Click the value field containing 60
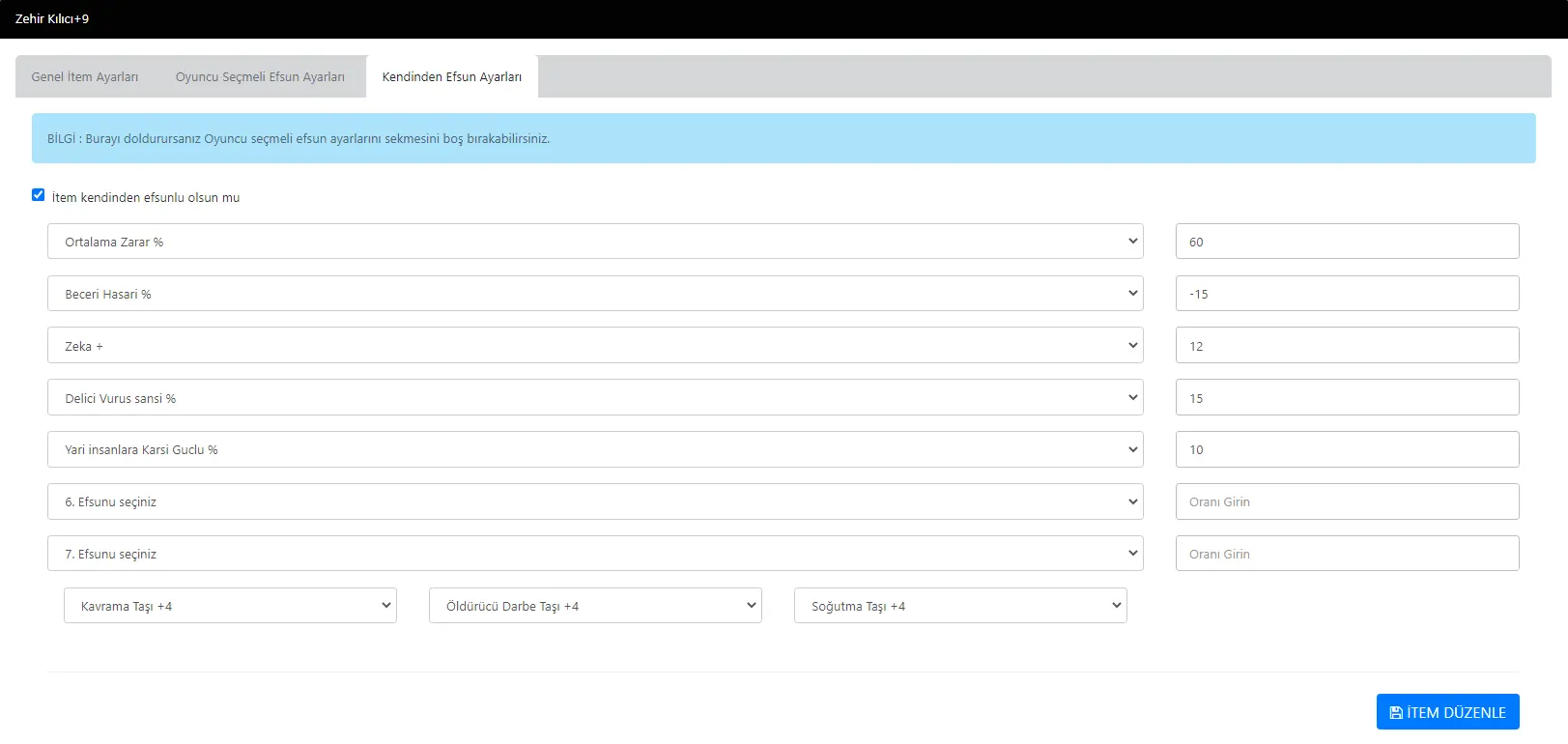 (x=1347, y=242)
